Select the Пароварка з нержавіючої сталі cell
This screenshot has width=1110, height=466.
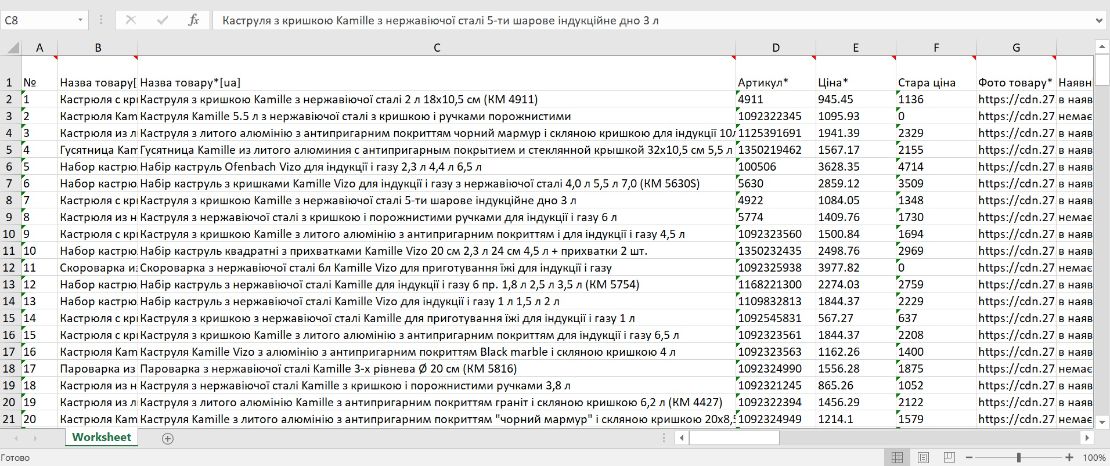[x=437, y=368]
